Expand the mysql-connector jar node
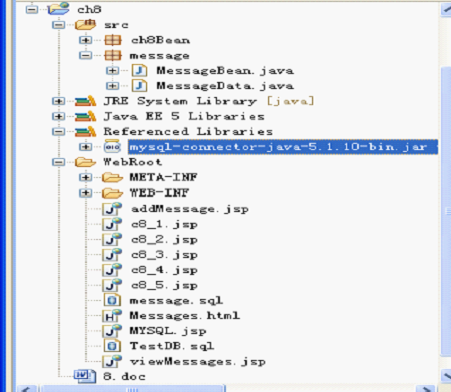 (x=85, y=147)
